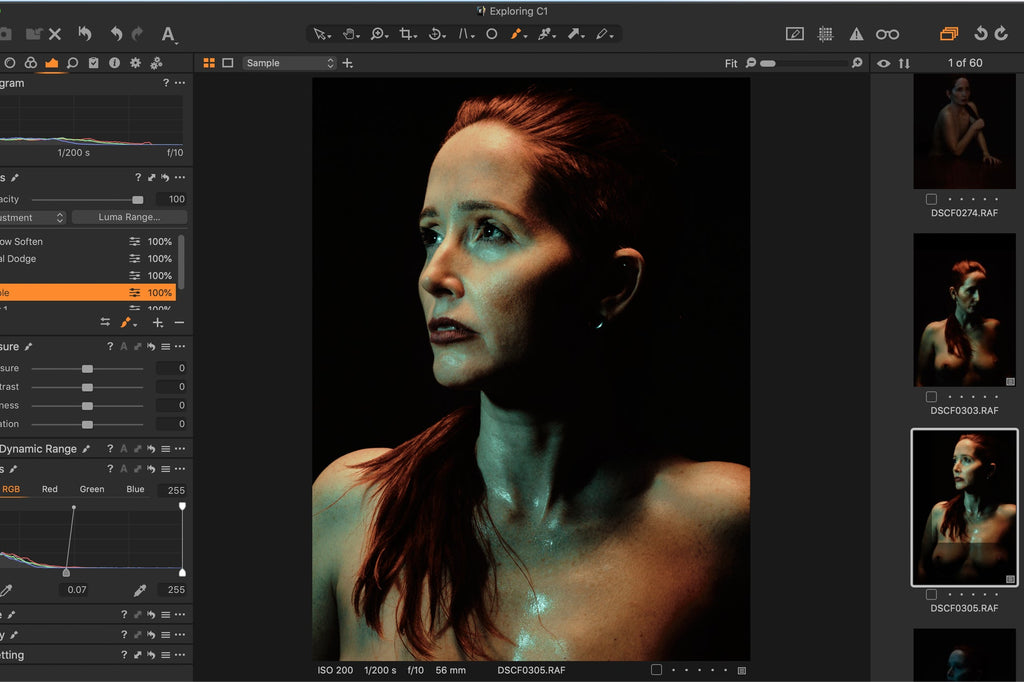Screen dimensions: 1024x682
Task: Add a new layer with plus icon
Action: [157, 323]
